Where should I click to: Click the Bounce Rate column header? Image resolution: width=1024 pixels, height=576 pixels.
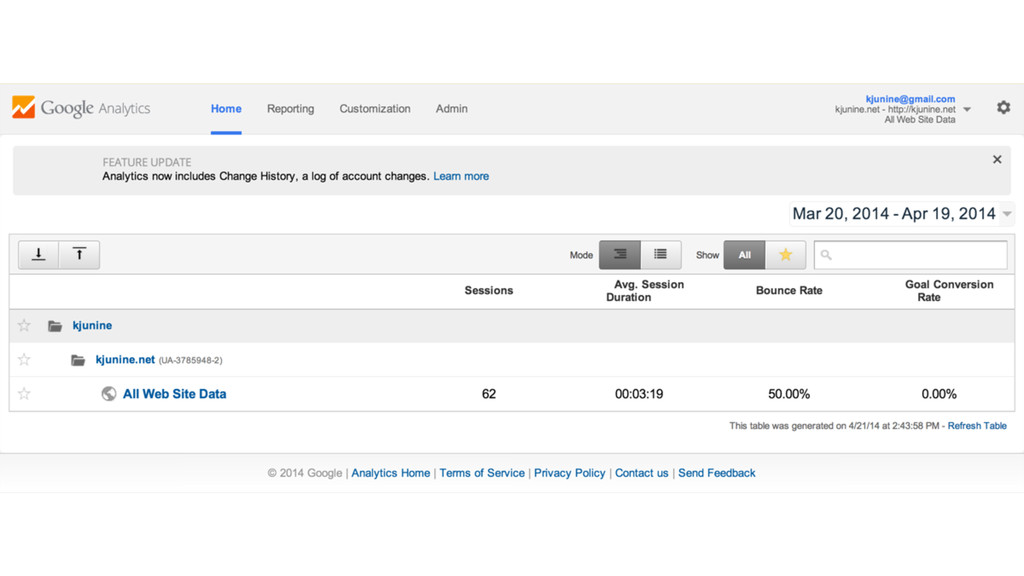pos(789,291)
